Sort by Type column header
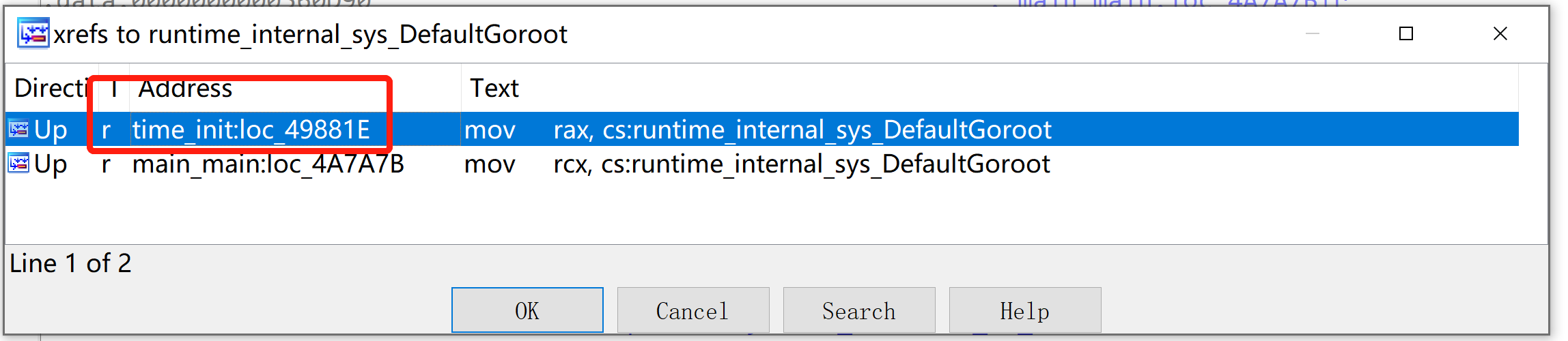The width and height of the screenshot is (1568, 341). click(114, 88)
